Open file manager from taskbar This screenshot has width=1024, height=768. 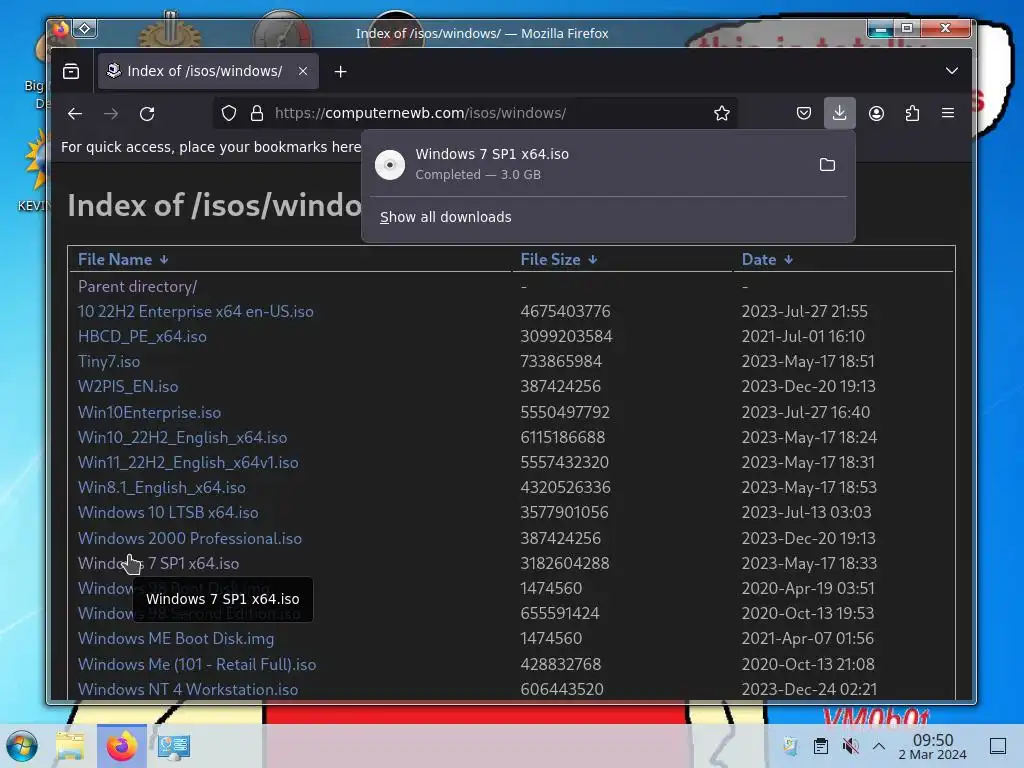point(71,746)
